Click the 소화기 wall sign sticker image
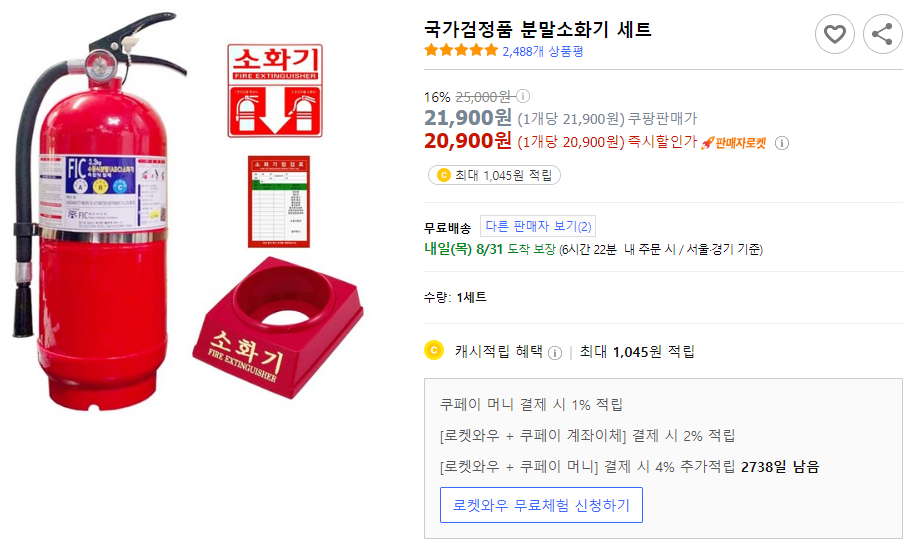Screen dimensions: 915x547 pyautogui.click(x=273, y=90)
